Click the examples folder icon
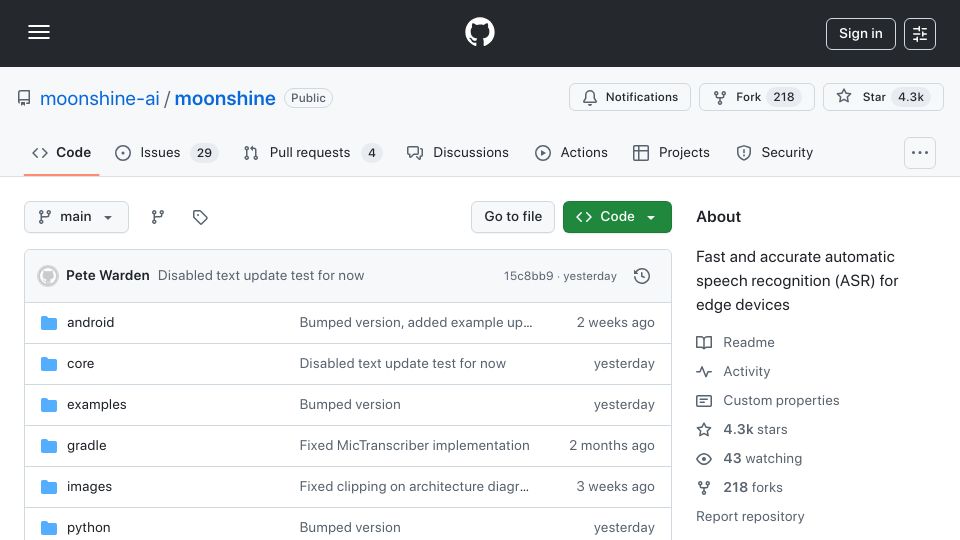This screenshot has height=540, width=960. pyautogui.click(x=49, y=405)
